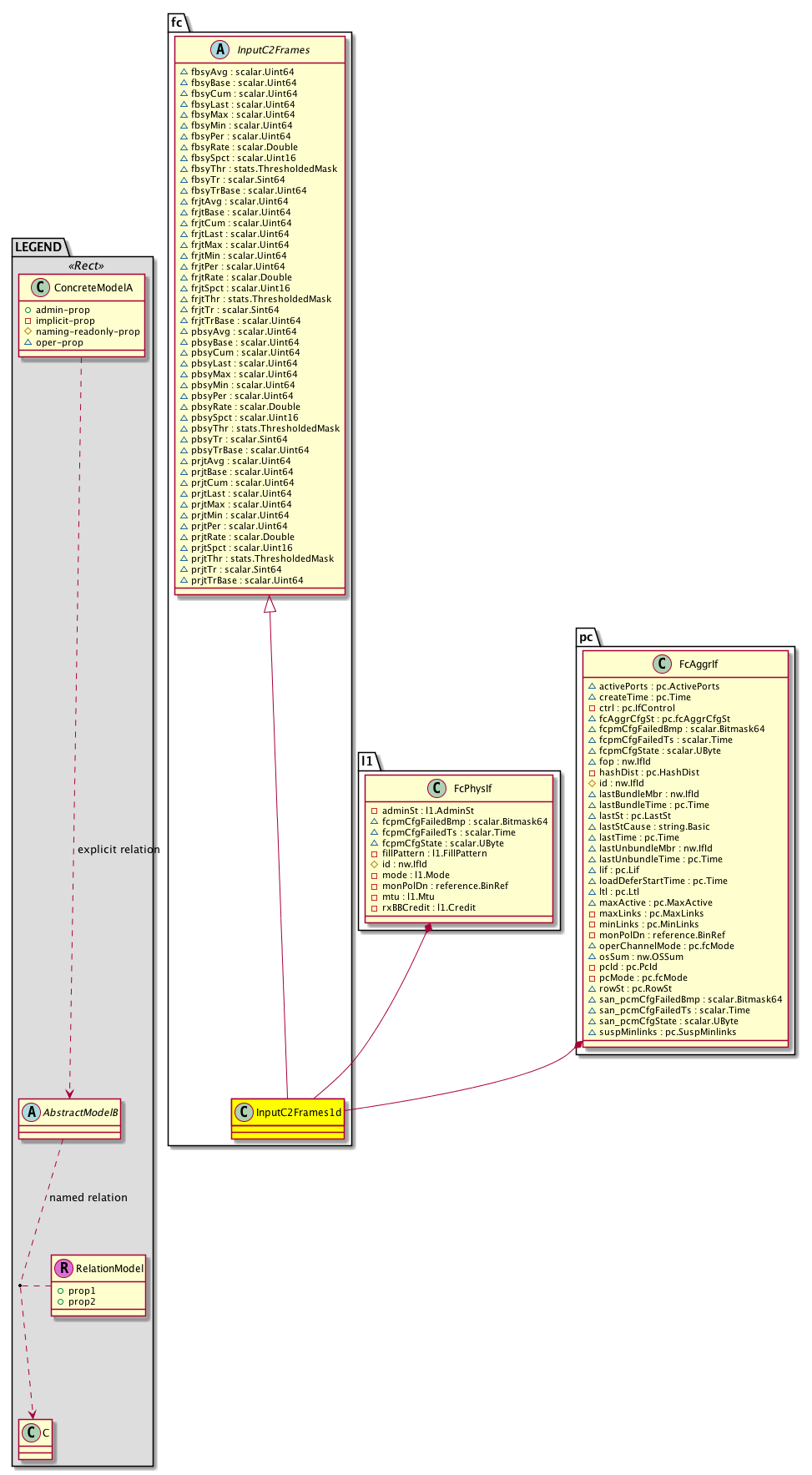Click the C icon in InputC2Frames1d box
This screenshot has width=812, height=1475.
point(244,1112)
